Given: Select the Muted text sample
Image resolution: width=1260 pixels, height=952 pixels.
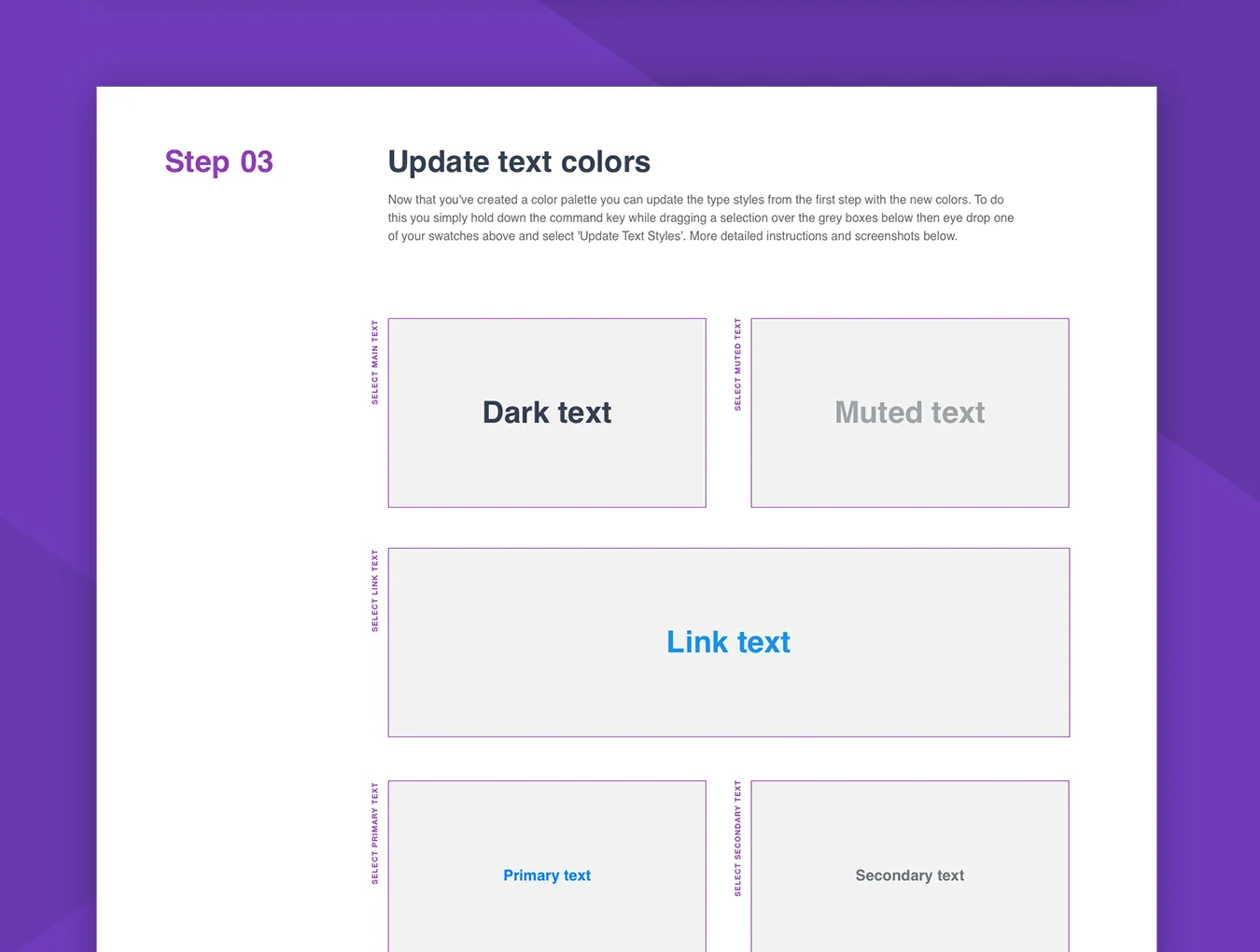Looking at the screenshot, I should pos(910,413).
